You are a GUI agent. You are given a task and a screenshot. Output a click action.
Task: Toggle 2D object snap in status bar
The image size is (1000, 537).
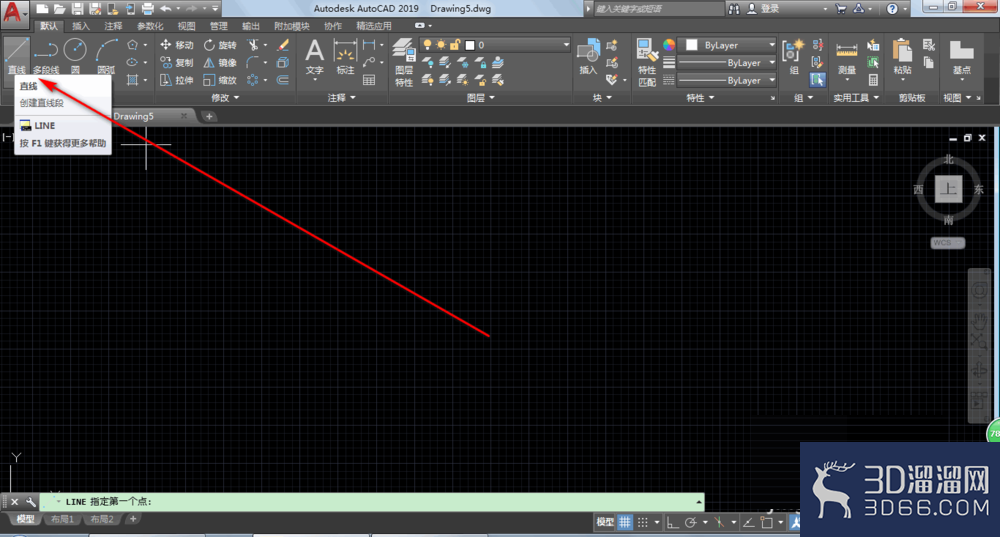click(767, 522)
